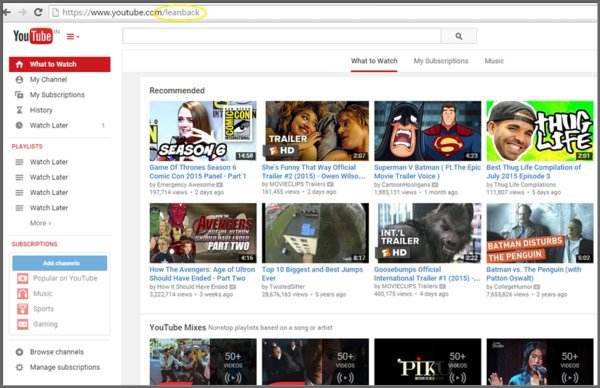Image resolution: width=600 pixels, height=388 pixels.
Task: Open My Channel in sidebar
Action: [x=49, y=80]
